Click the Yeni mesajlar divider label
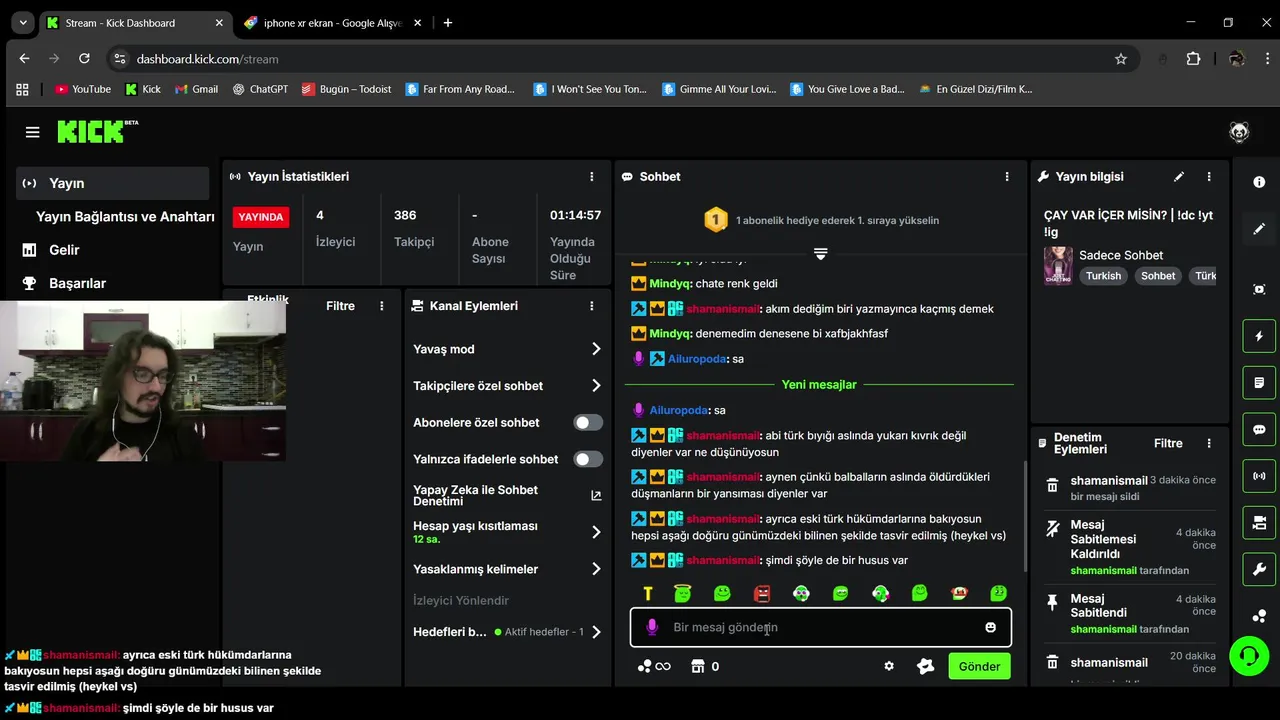 coord(819,384)
